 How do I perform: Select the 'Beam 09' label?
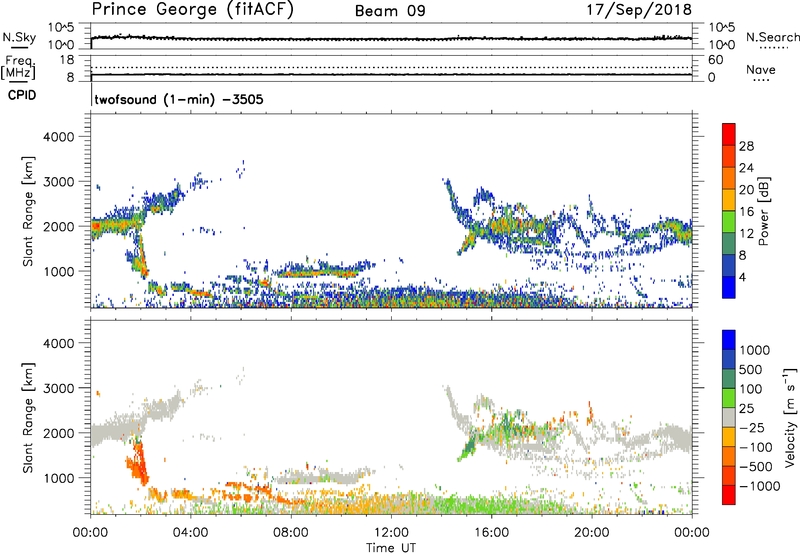click(390, 11)
